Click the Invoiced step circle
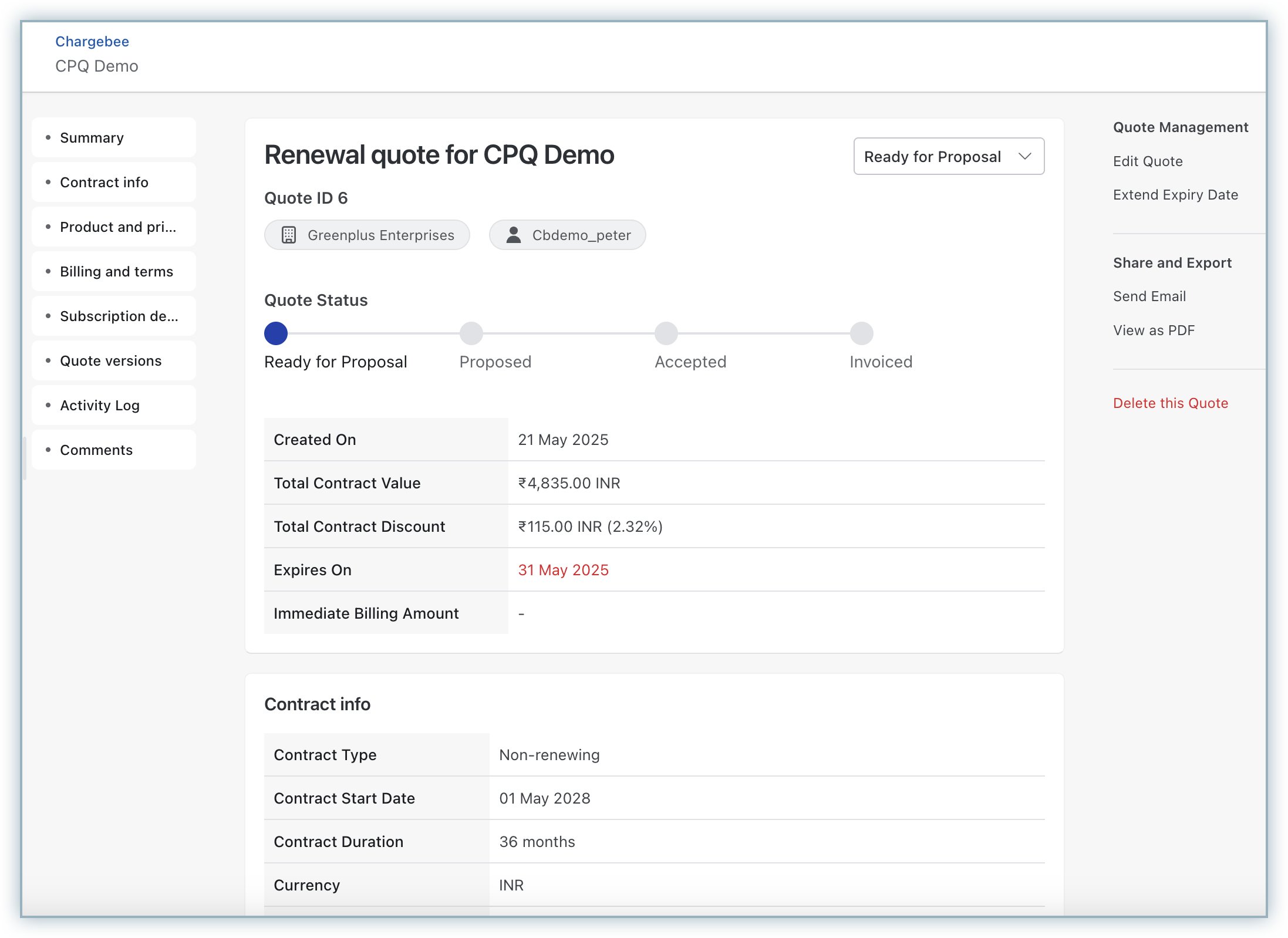 point(861,333)
